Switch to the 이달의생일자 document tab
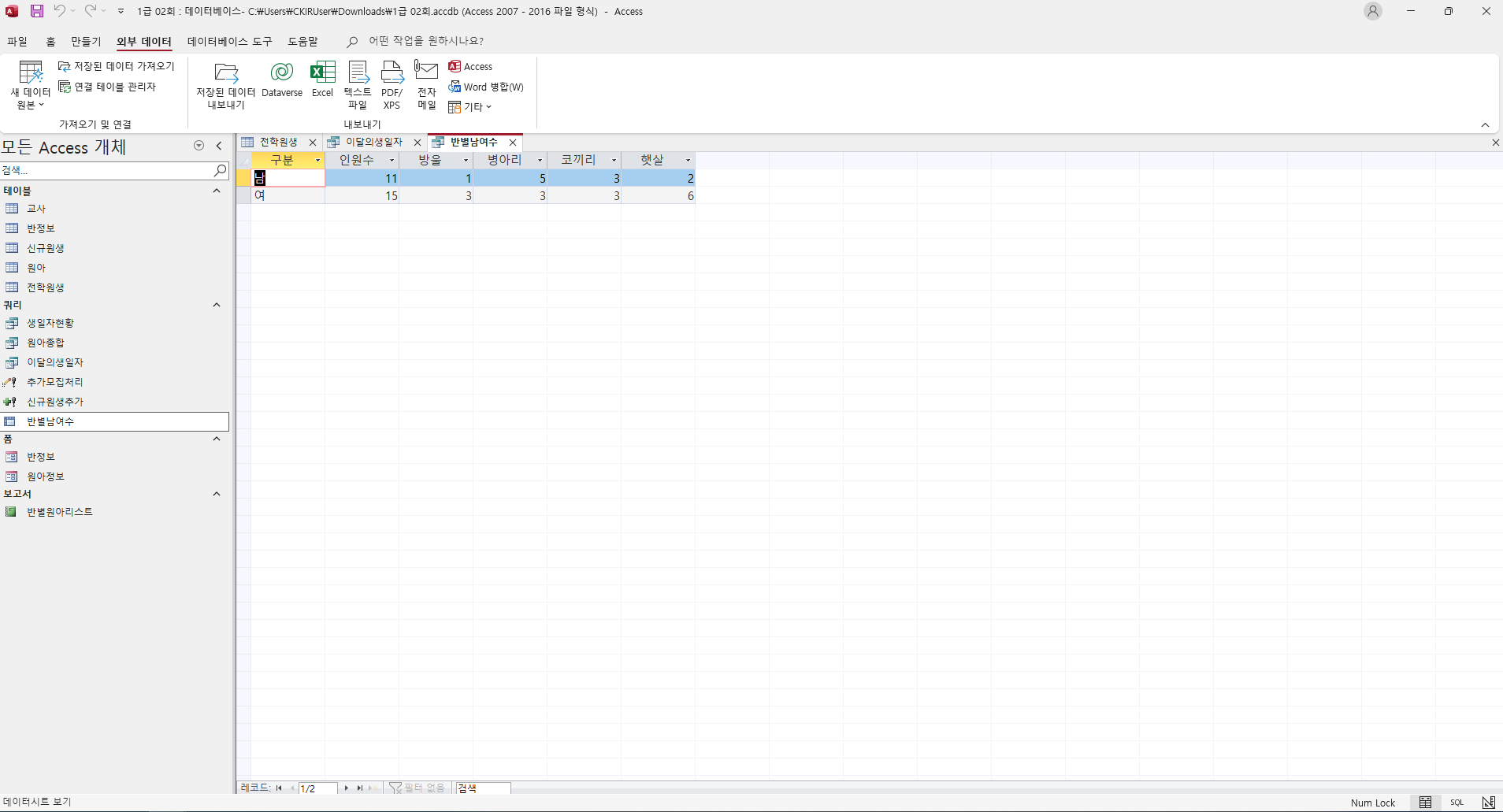This screenshot has height=812, width=1503. click(373, 143)
